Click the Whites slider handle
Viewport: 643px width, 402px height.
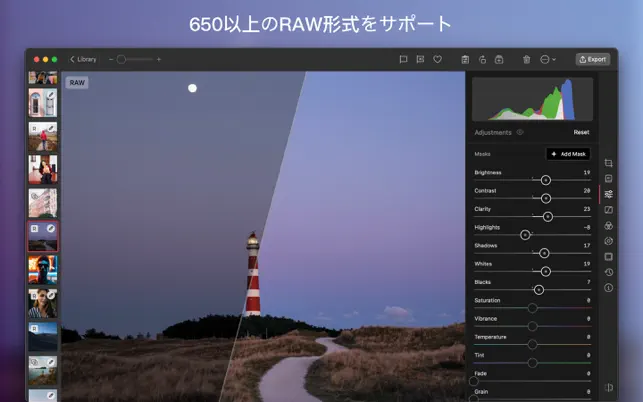click(x=545, y=272)
